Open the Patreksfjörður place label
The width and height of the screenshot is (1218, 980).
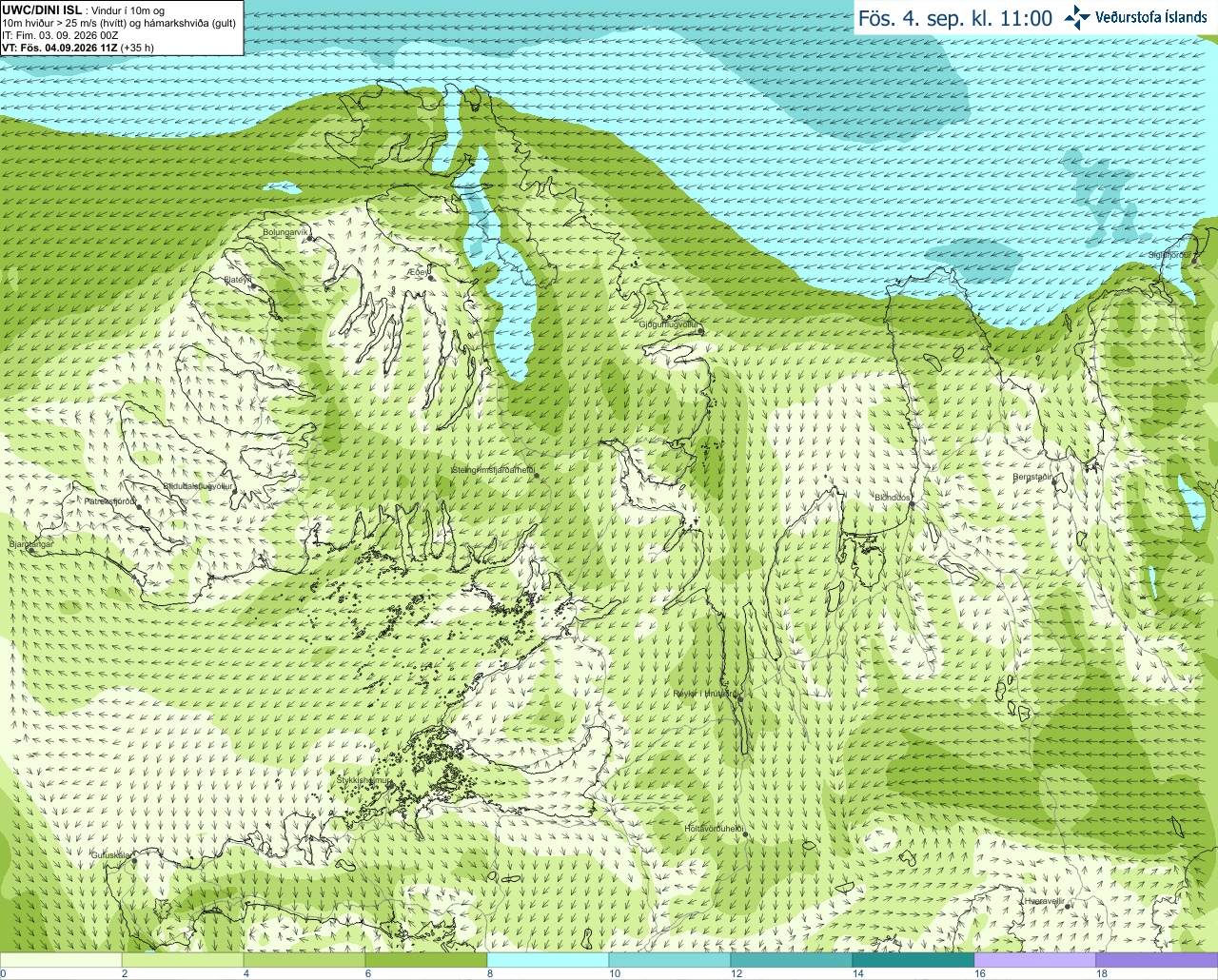[109, 500]
